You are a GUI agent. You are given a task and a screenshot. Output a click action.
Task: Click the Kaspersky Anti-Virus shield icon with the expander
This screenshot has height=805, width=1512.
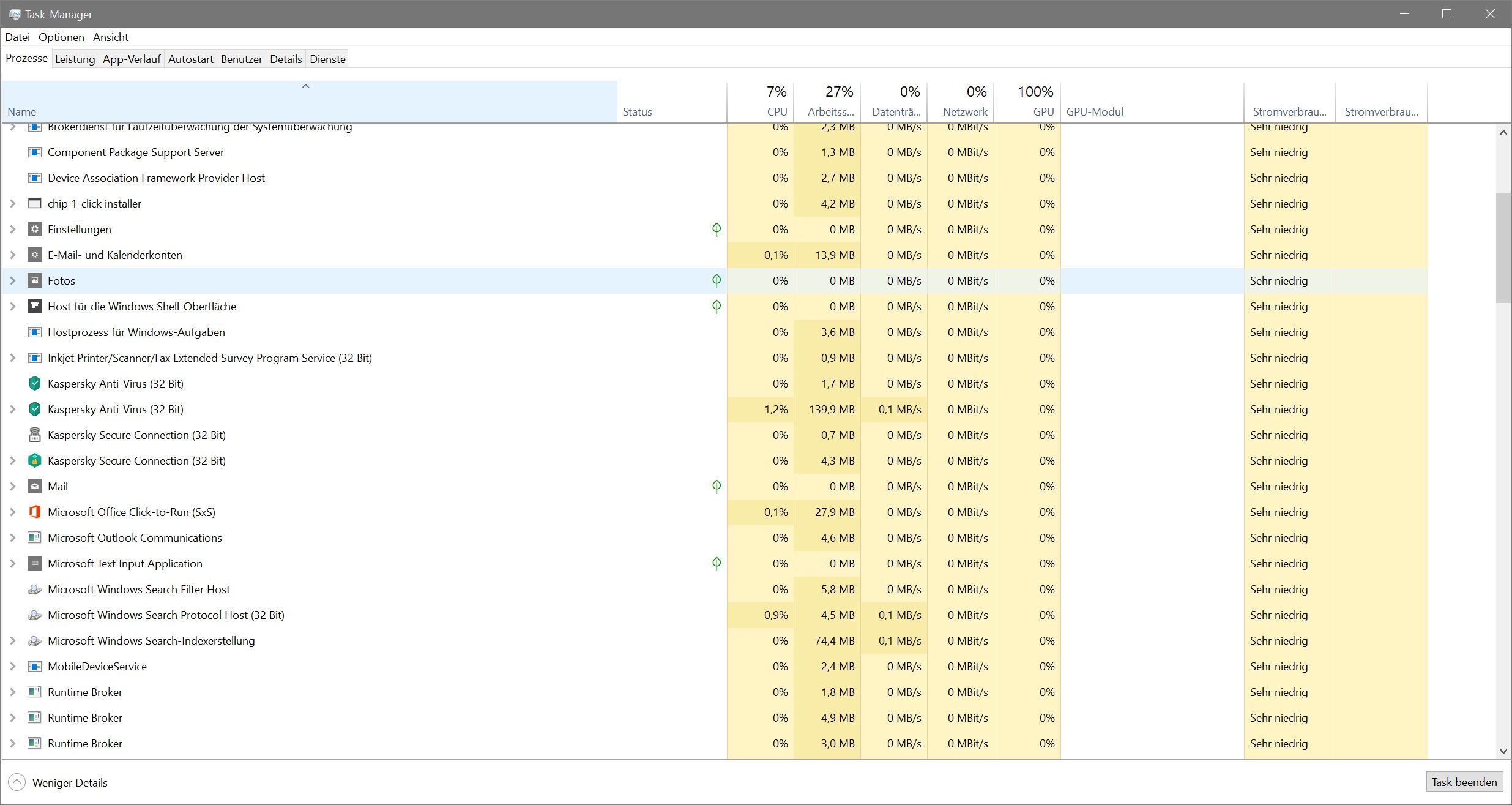[x=35, y=409]
